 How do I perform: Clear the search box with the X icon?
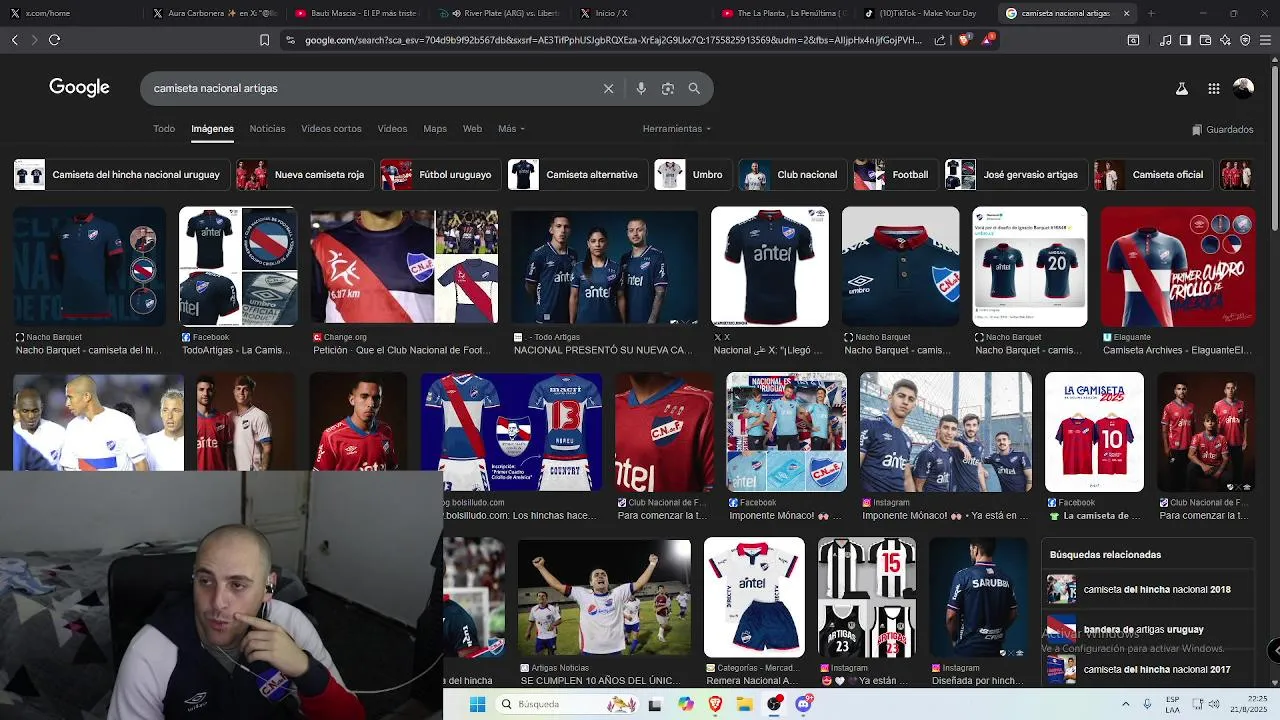tap(608, 88)
